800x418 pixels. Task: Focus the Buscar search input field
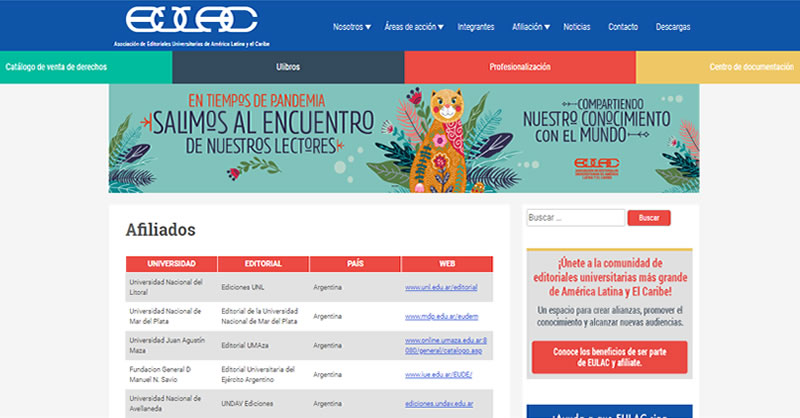[x=576, y=217]
